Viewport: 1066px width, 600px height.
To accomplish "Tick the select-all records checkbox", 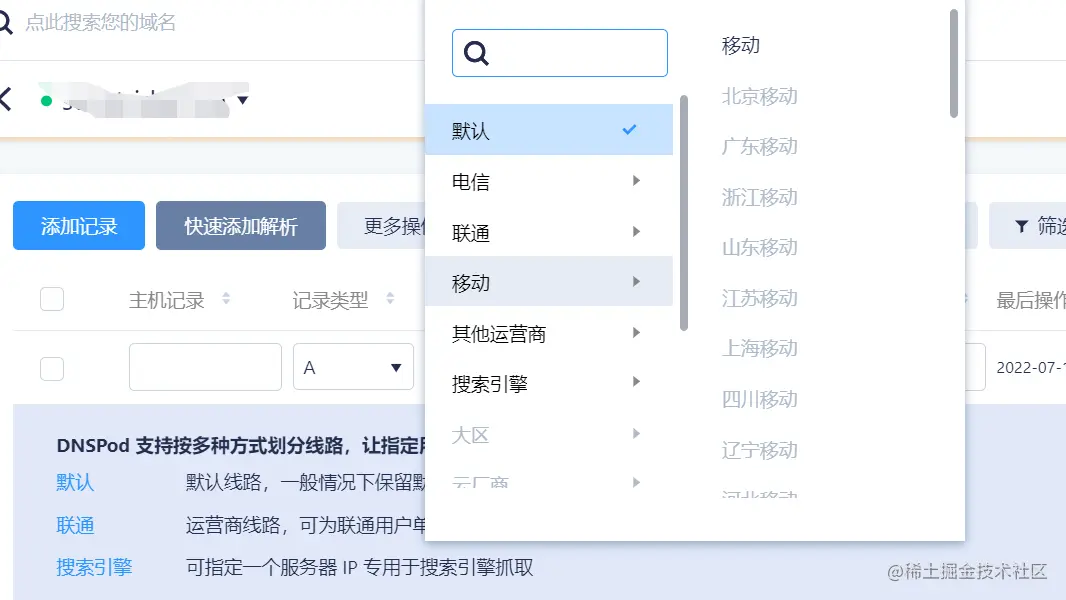I will coord(52,299).
